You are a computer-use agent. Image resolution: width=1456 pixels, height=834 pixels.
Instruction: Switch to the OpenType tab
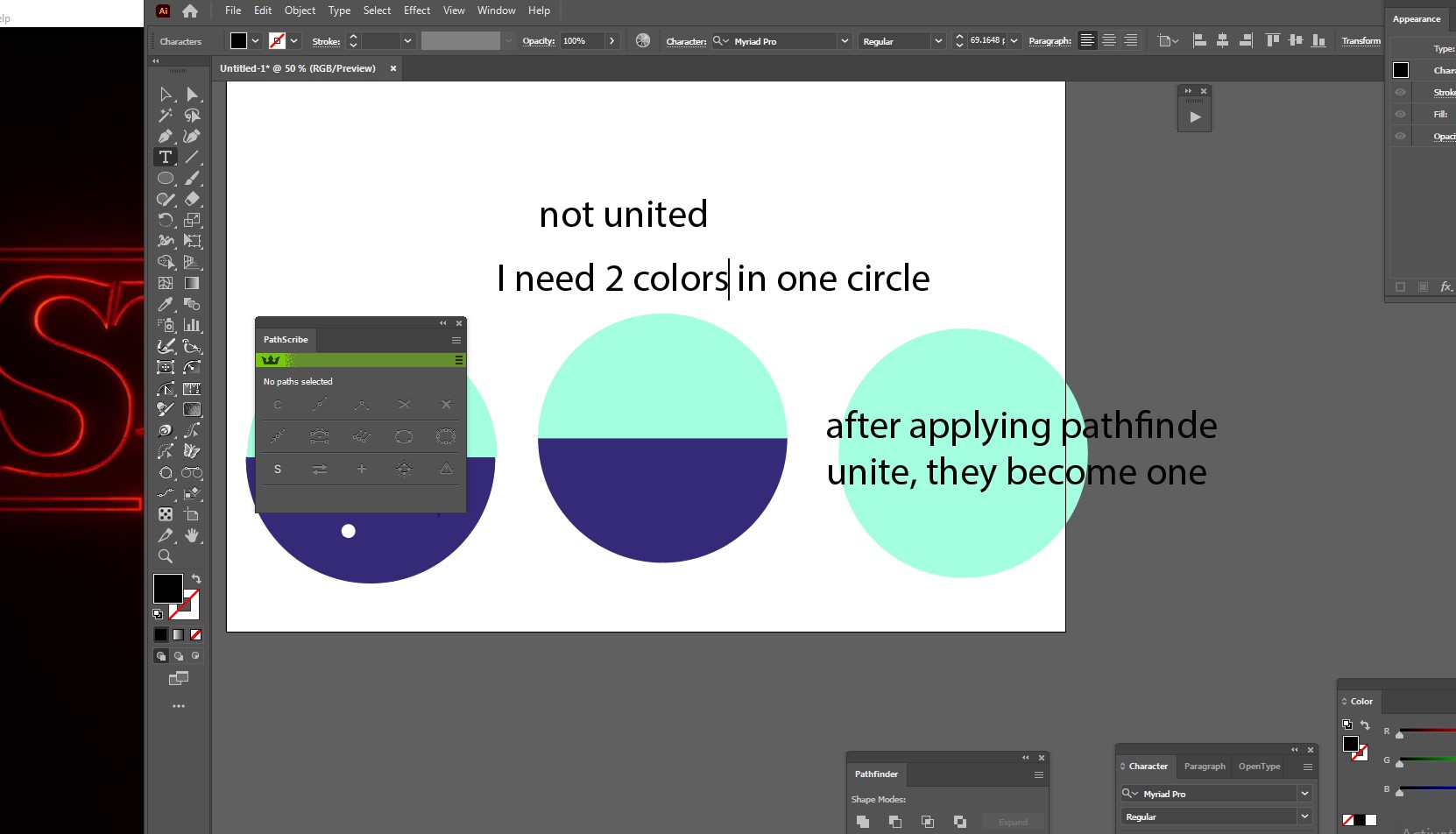click(1259, 767)
